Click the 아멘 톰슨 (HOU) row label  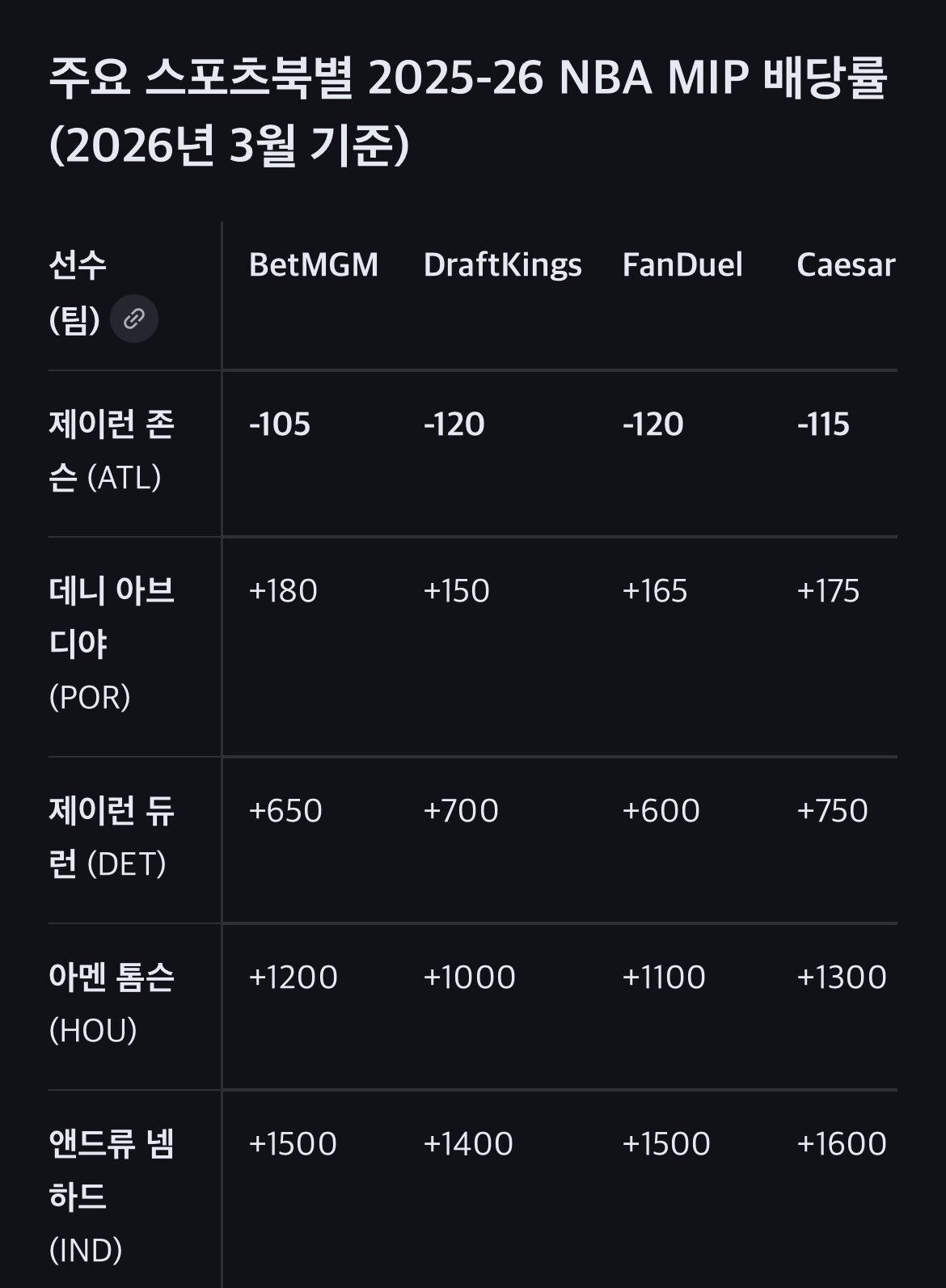112,1003
